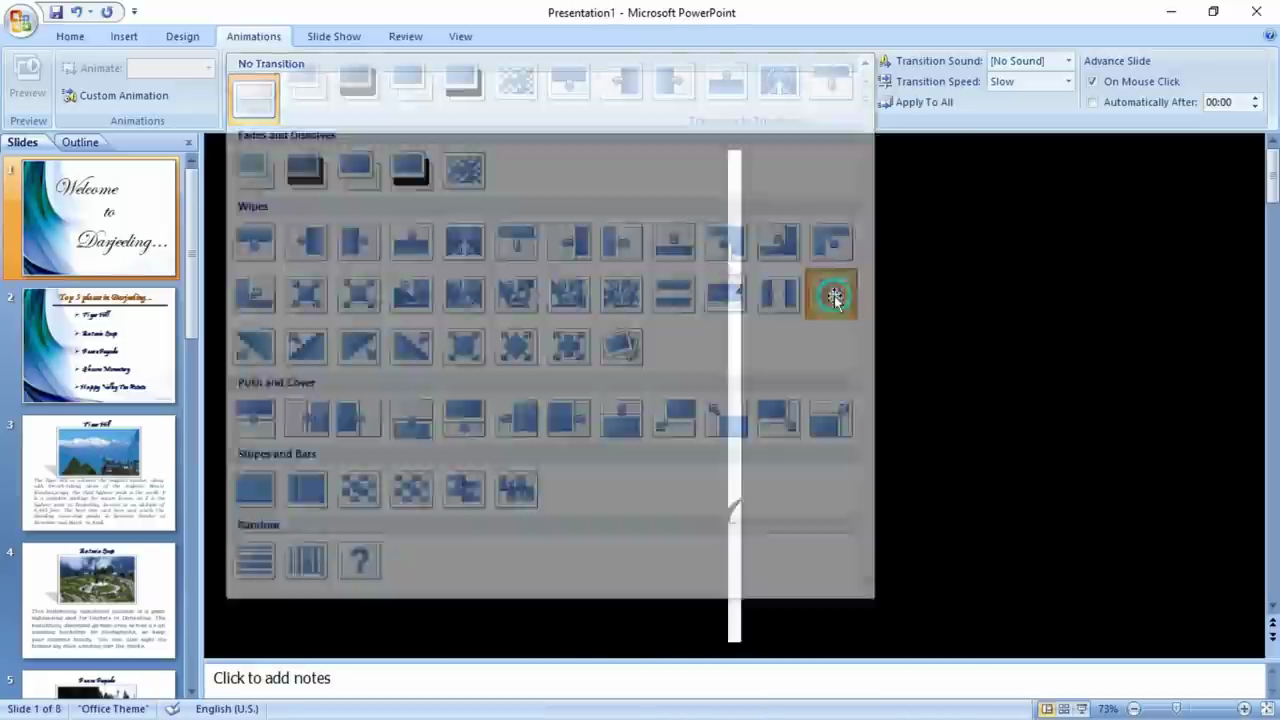Choose the Random Transition question mark icon
Image resolution: width=1280 pixels, height=720 pixels.
[x=360, y=561]
